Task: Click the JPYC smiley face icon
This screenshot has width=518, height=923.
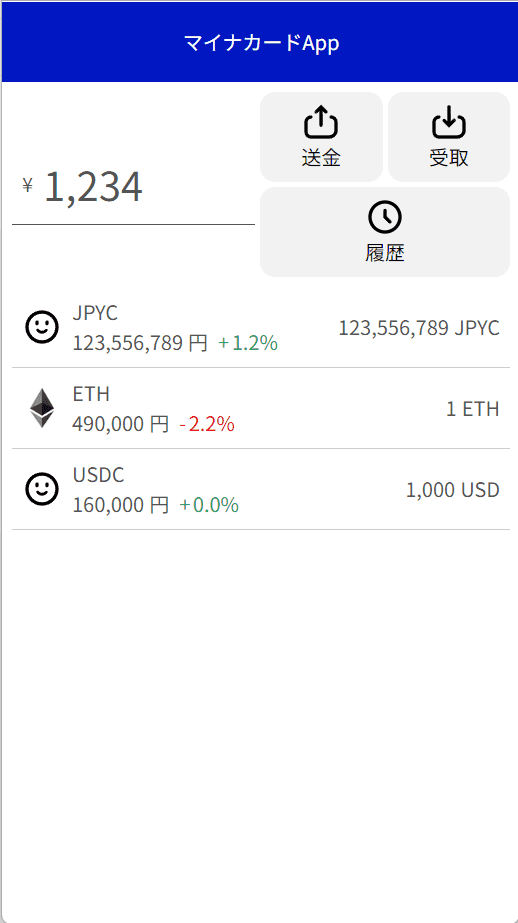Action: coord(42,327)
